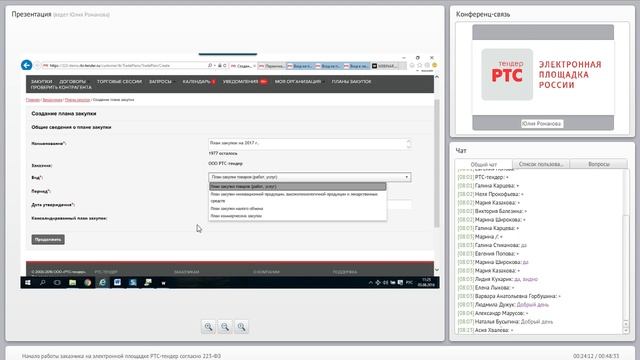Open Word from the taskbar
This screenshot has width=640, height=360.
tap(118, 282)
